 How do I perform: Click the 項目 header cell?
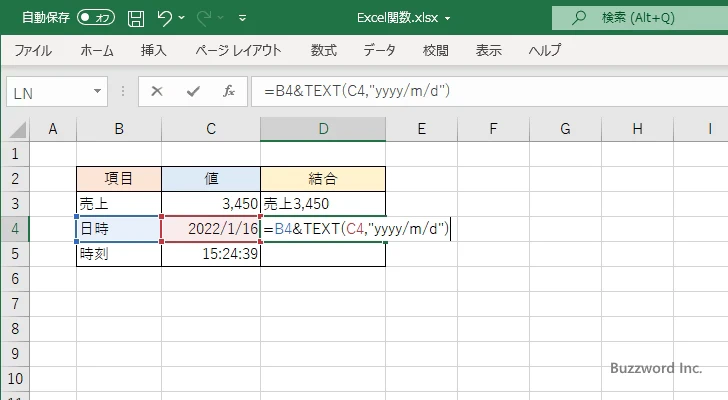click(x=119, y=179)
